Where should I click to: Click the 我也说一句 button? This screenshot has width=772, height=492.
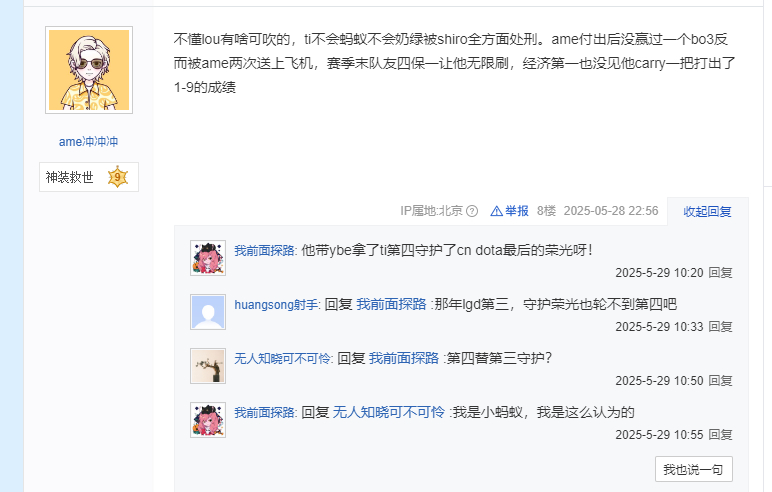[694, 469]
